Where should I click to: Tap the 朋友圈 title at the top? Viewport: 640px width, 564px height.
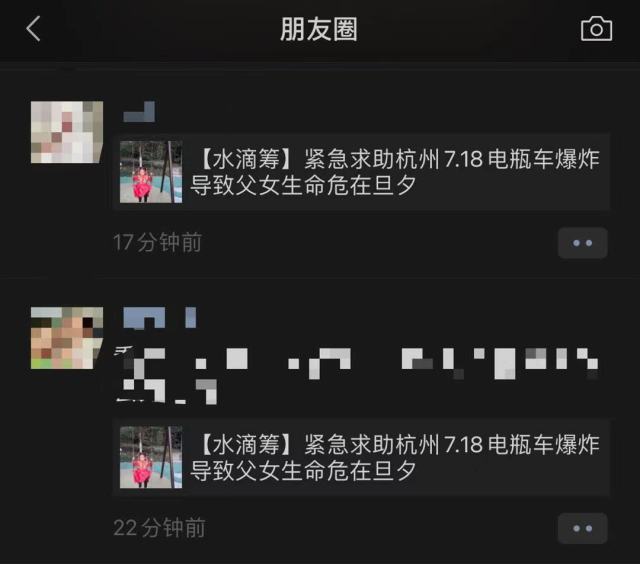(x=319, y=29)
